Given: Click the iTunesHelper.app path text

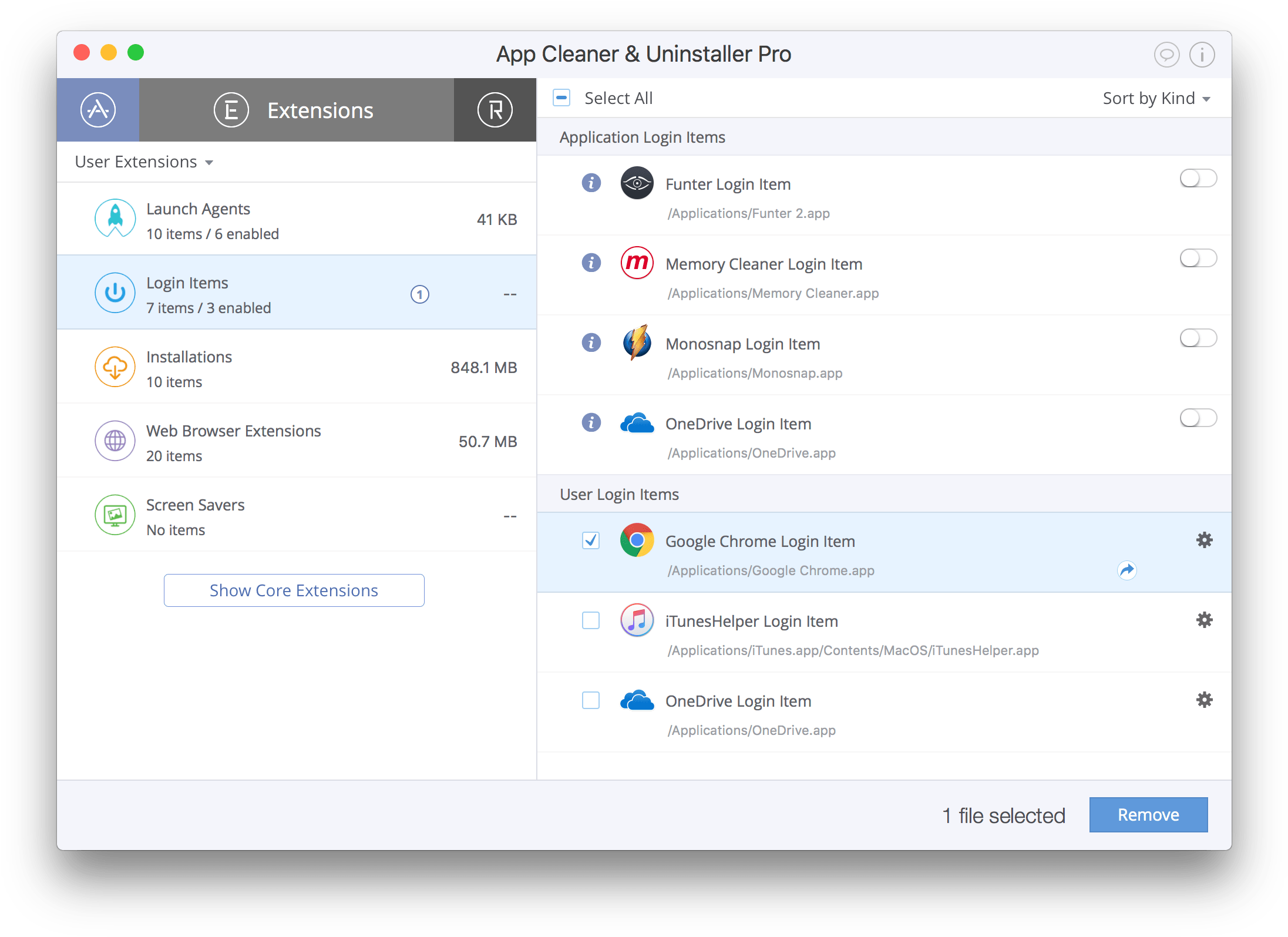Looking at the screenshot, I should 853,650.
